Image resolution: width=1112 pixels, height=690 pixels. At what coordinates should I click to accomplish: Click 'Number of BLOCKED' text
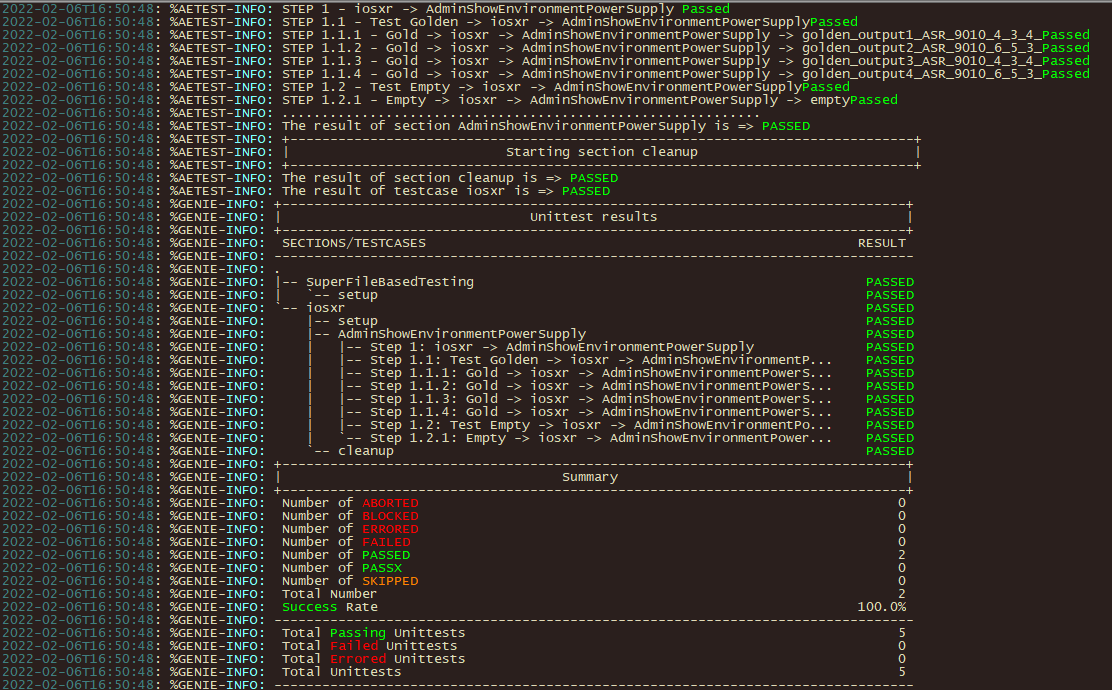350,516
